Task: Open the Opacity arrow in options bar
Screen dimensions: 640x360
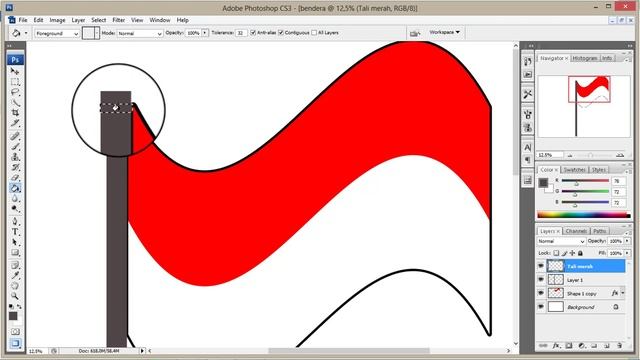Action: tap(204, 33)
